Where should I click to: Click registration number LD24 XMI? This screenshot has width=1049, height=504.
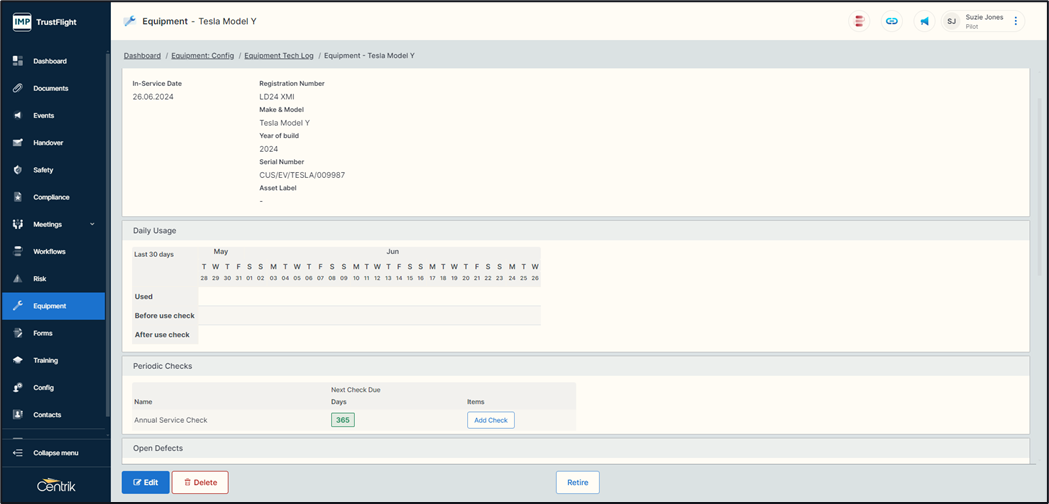[276, 96]
